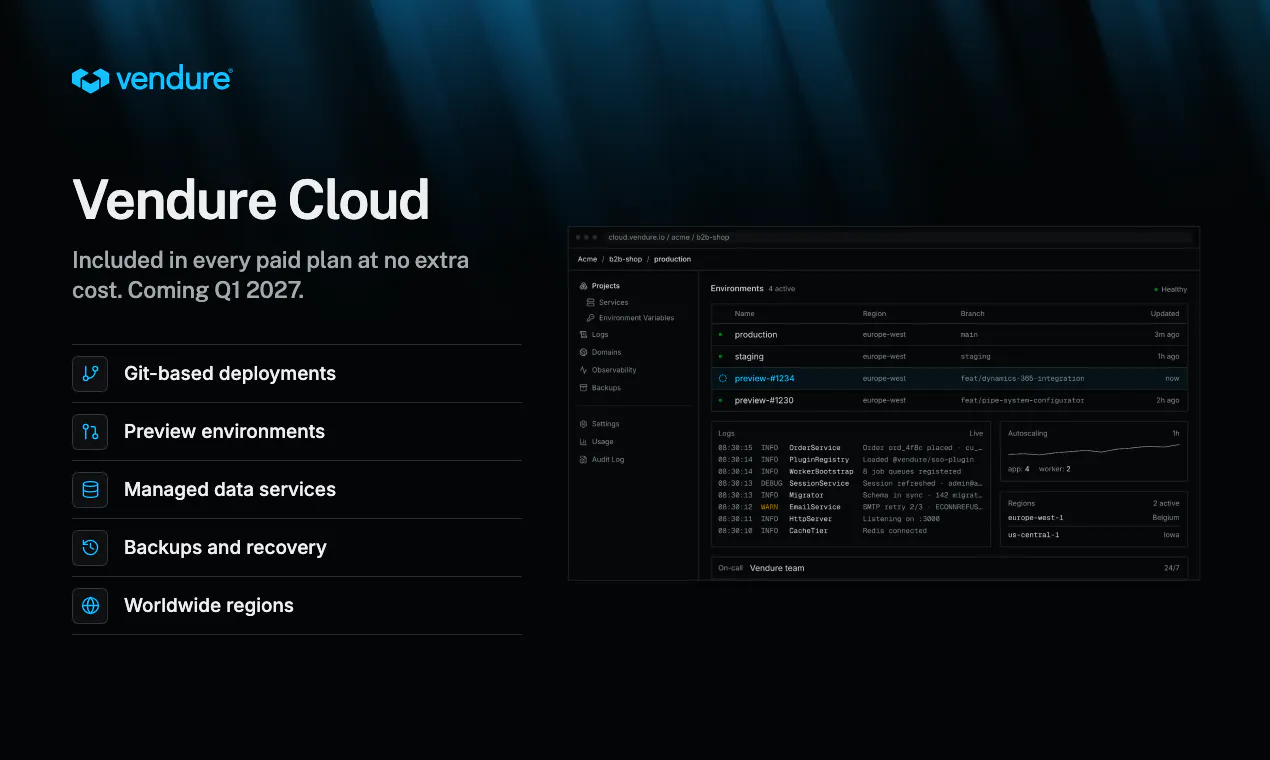Viewport: 1270px width, 760px height.
Task: Click the Preview environments pull-request icon
Action: click(x=90, y=432)
